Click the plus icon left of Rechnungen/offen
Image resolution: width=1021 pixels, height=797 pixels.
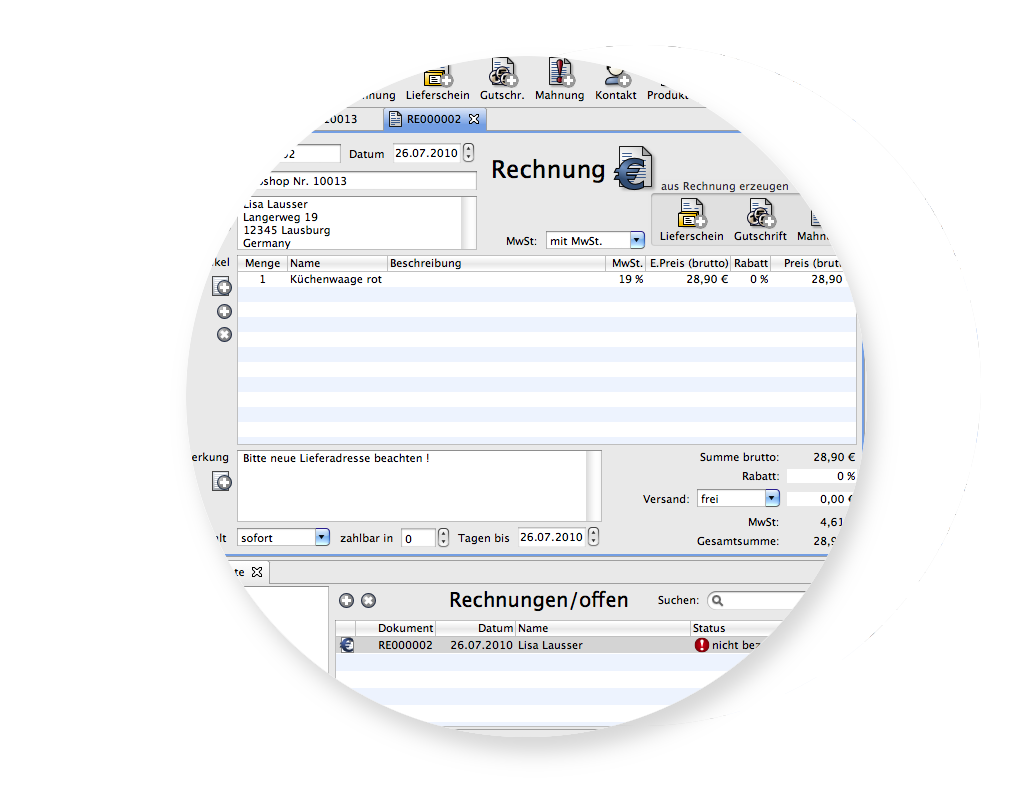click(x=346, y=600)
